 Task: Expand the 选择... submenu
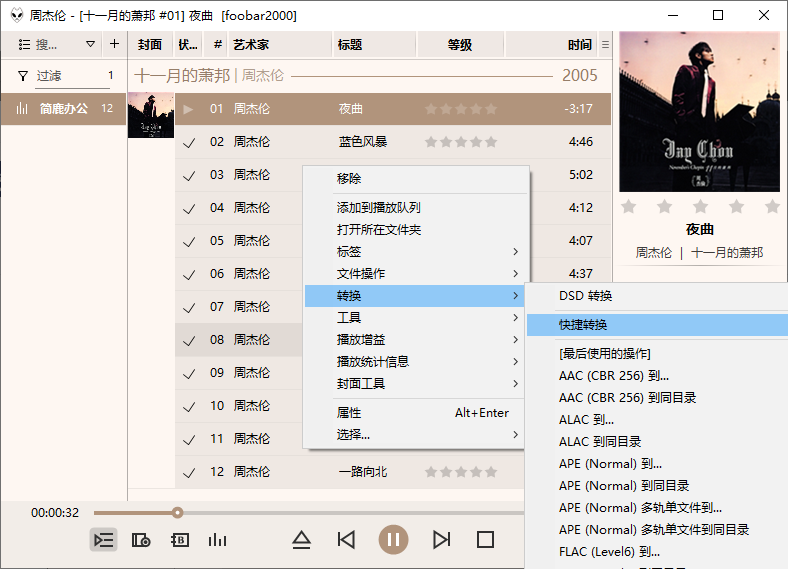[x=415, y=435]
